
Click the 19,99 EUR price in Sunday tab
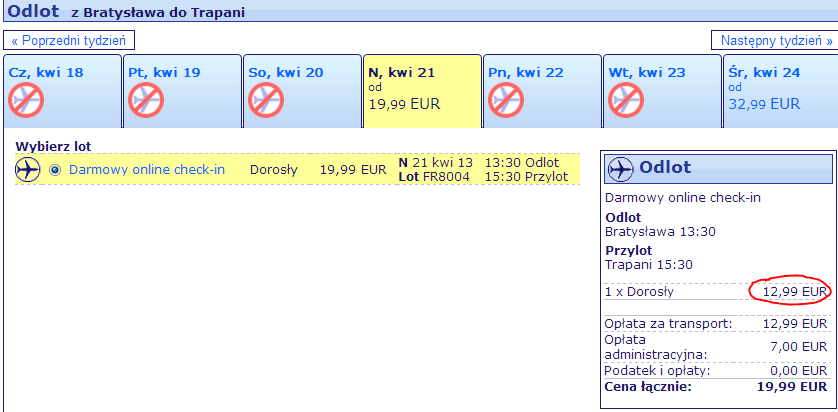[405, 104]
